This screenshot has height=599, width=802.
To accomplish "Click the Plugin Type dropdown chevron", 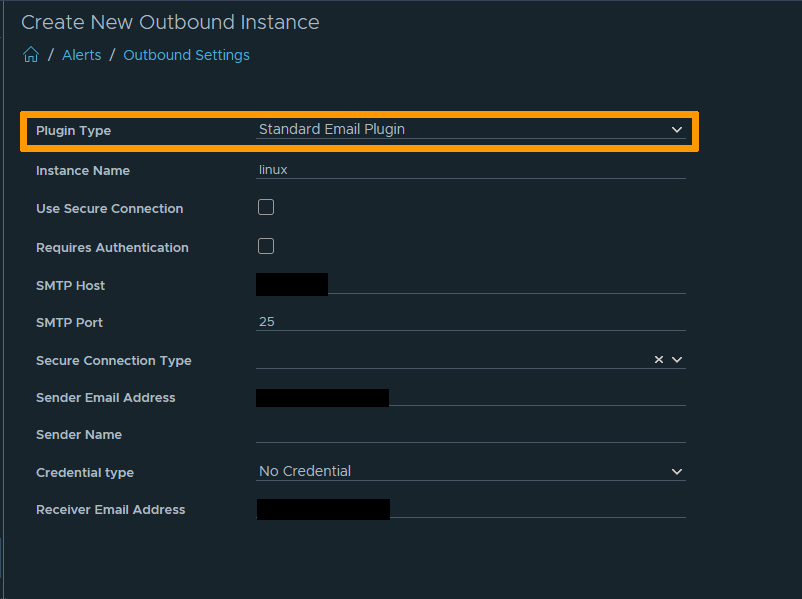I will (x=677, y=130).
